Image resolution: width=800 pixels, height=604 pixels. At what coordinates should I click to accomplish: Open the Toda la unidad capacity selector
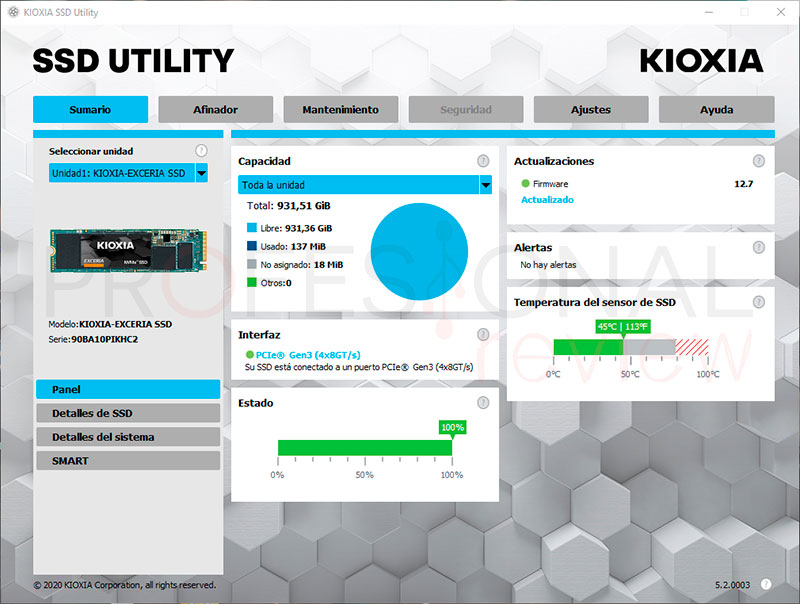(365, 185)
